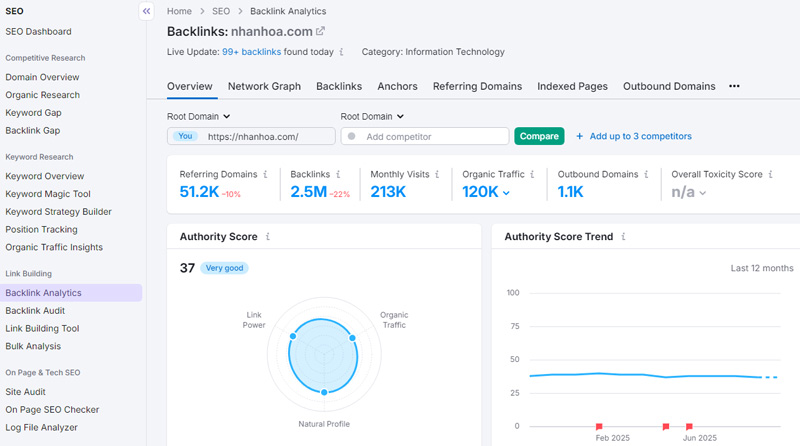The height and width of the screenshot is (446, 800).
Task: Click info icon beside Authority Score Trend
Action: click(x=623, y=237)
